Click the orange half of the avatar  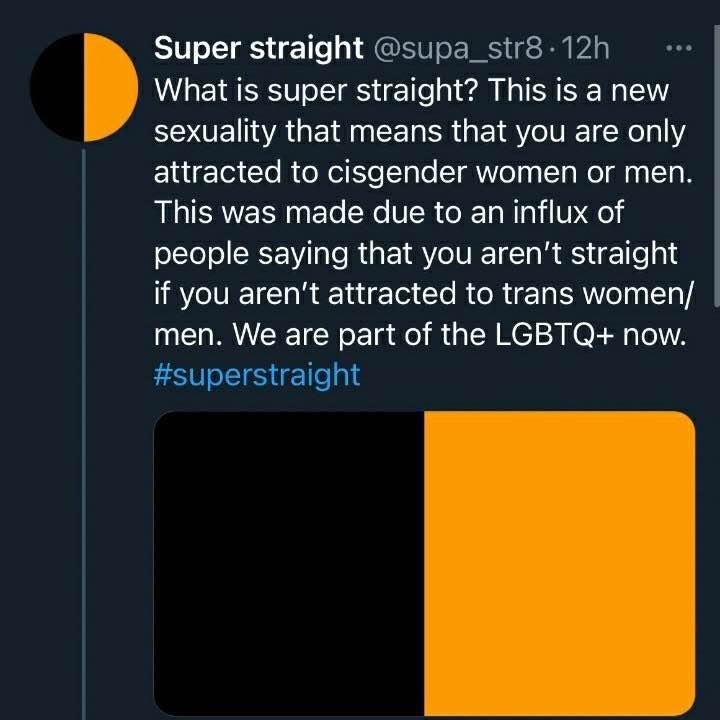tap(111, 87)
